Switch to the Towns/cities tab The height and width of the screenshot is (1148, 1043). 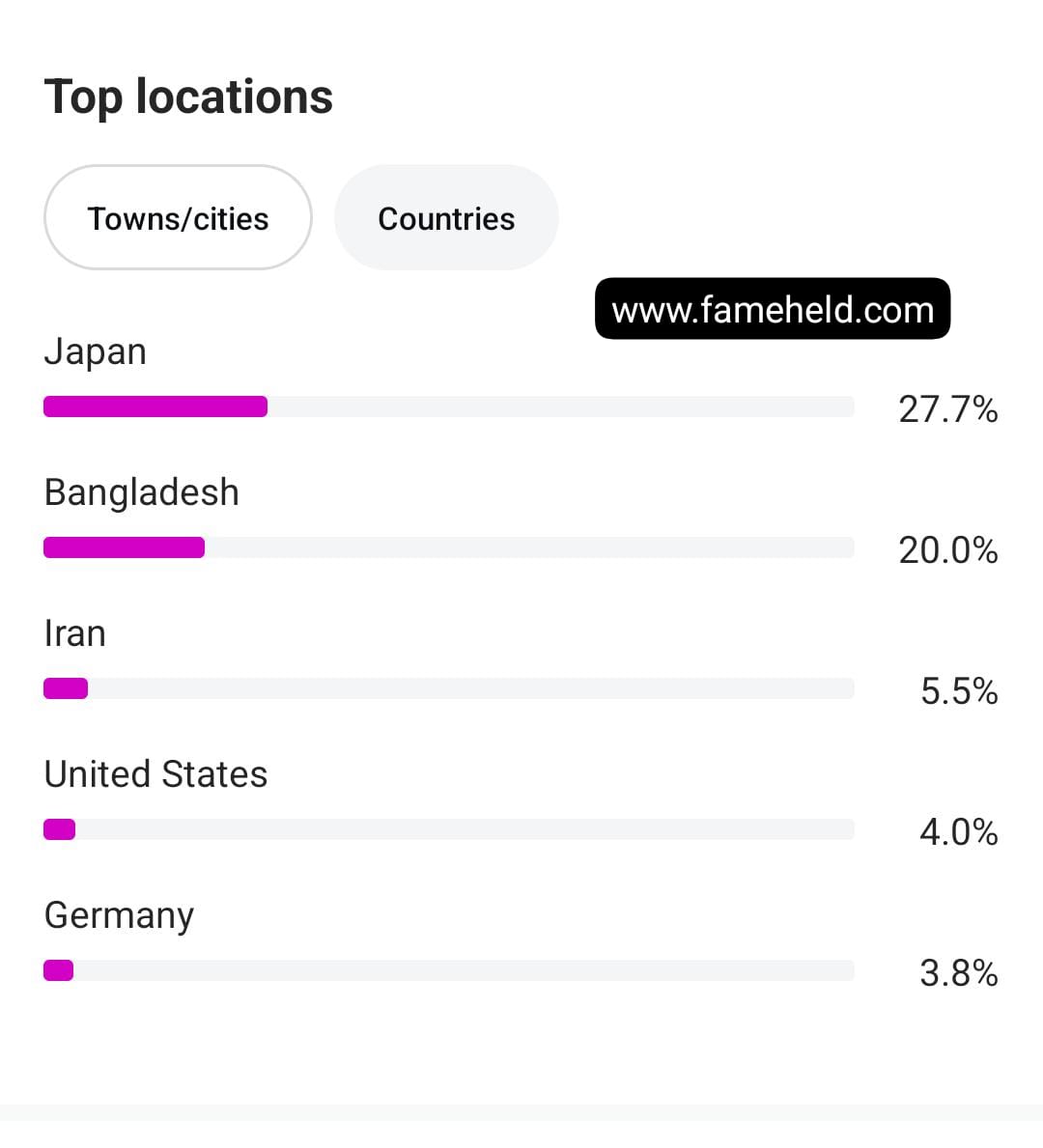pyautogui.click(x=178, y=217)
